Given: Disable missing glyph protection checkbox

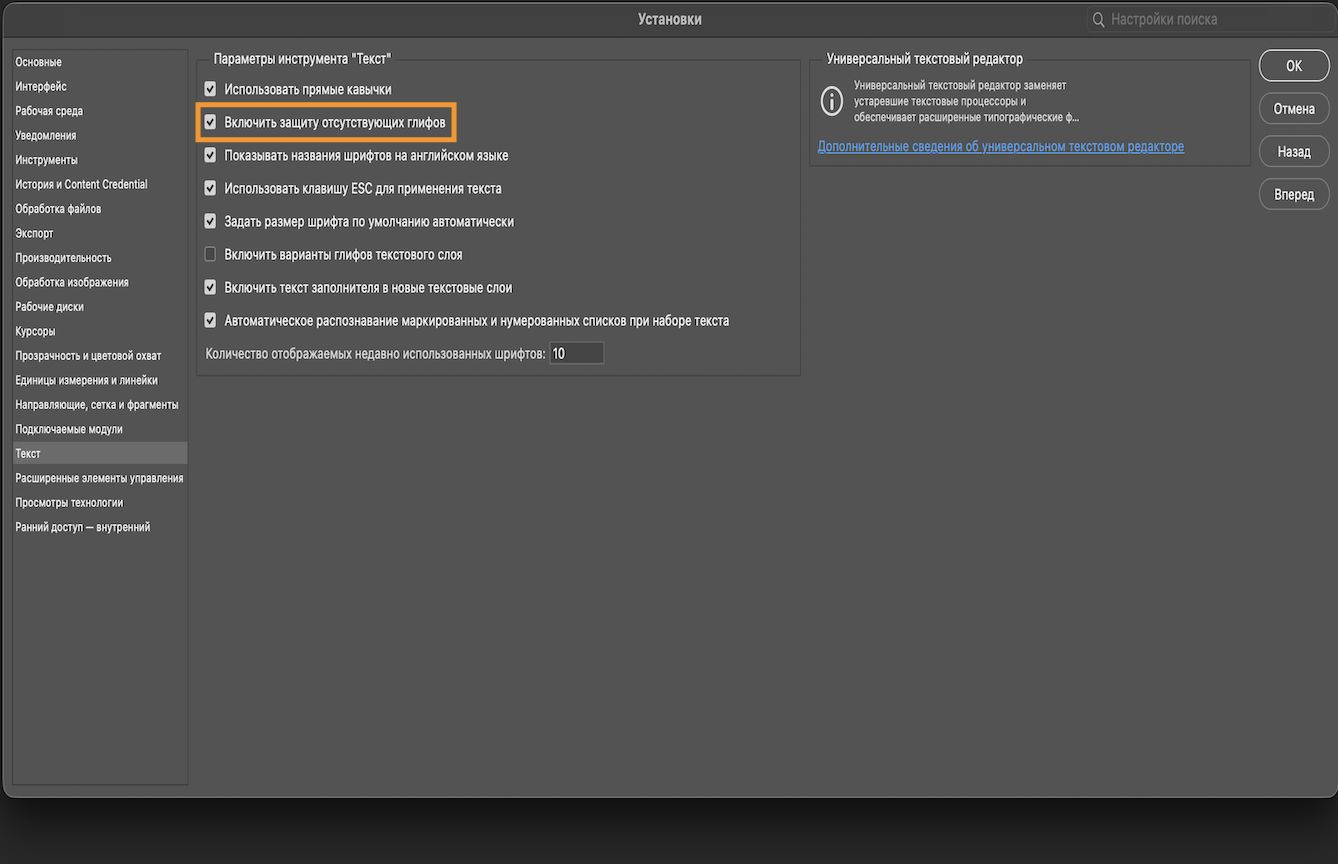Looking at the screenshot, I should tap(210, 122).
